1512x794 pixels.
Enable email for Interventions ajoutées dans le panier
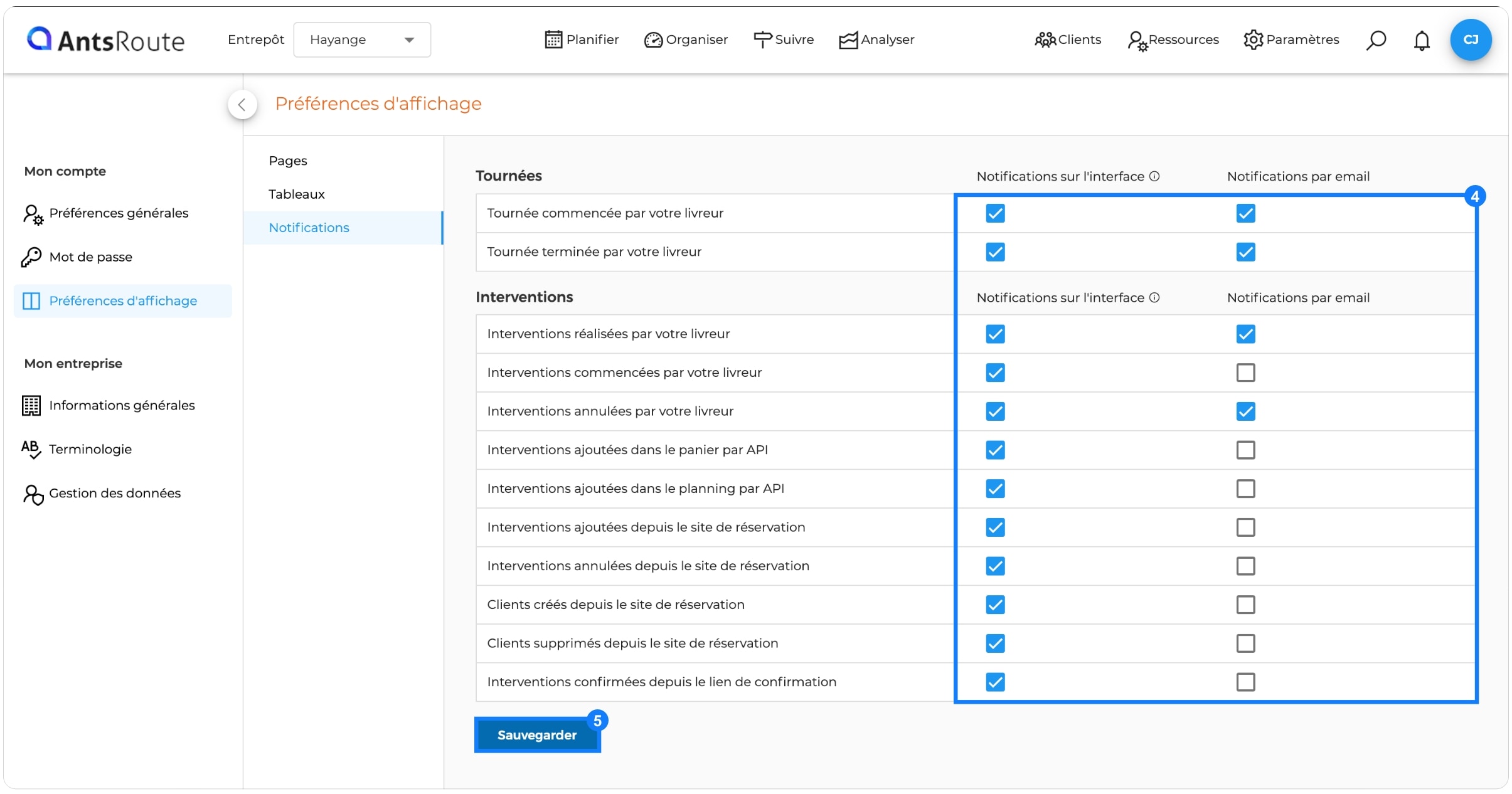[1245, 450]
